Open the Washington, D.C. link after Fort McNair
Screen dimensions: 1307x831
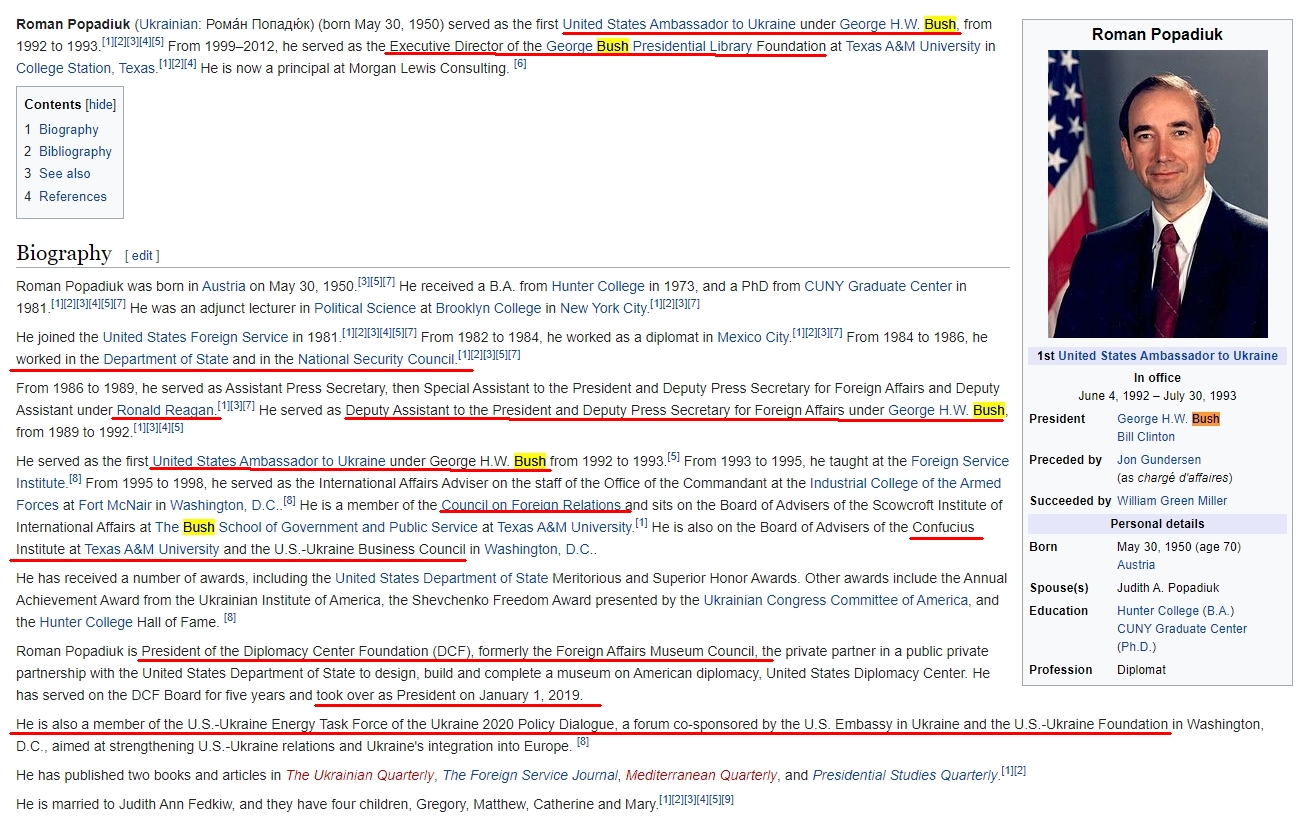(x=225, y=505)
